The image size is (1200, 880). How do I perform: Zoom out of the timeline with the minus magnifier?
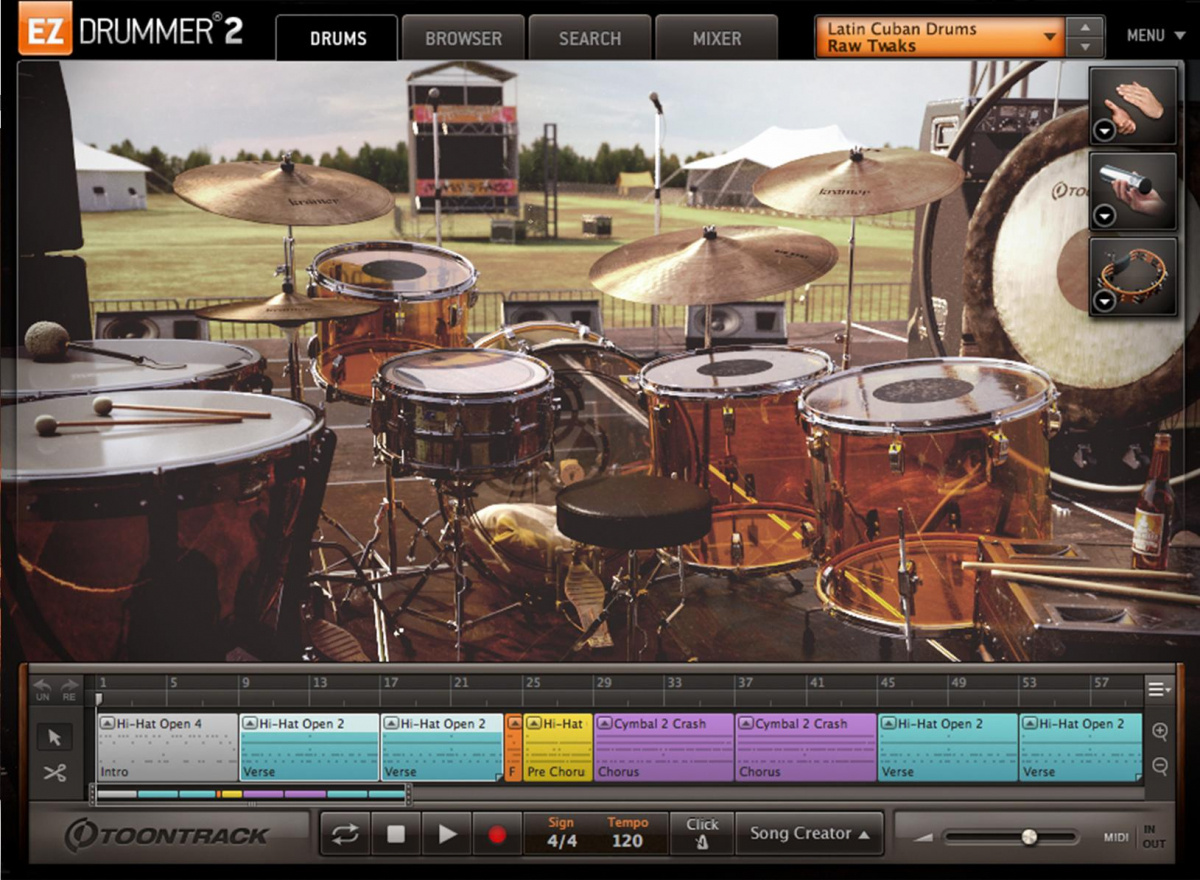(x=1158, y=766)
